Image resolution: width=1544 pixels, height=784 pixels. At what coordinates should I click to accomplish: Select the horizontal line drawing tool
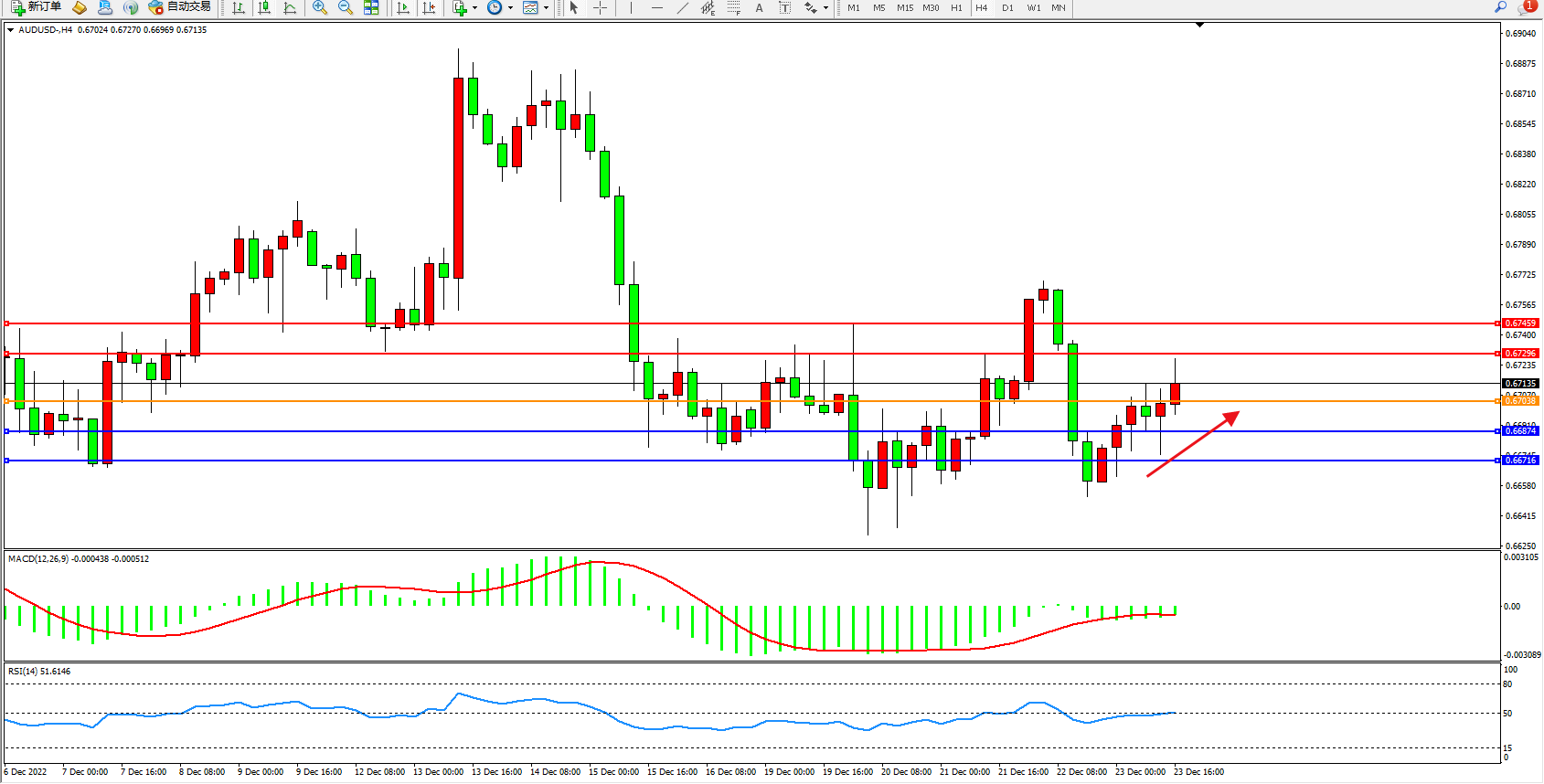tap(656, 8)
